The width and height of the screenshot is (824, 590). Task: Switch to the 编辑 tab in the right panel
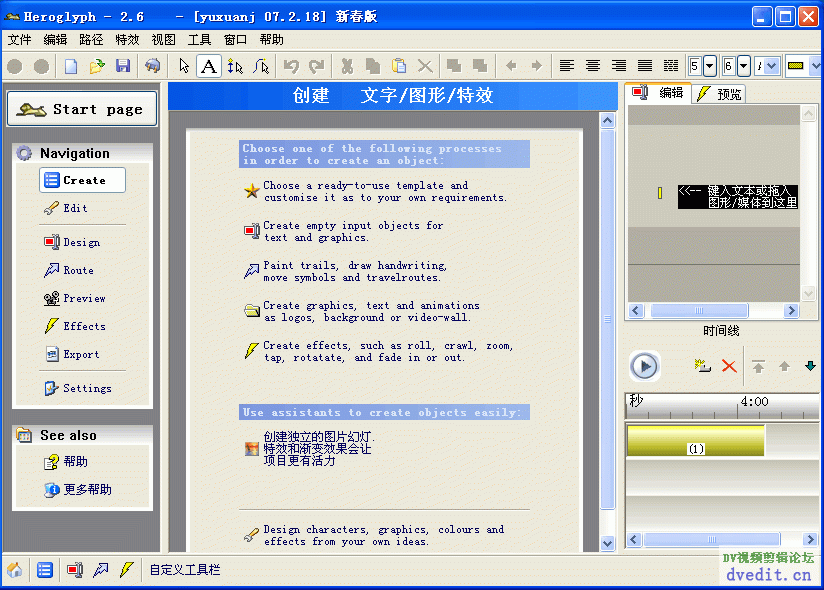click(658, 93)
